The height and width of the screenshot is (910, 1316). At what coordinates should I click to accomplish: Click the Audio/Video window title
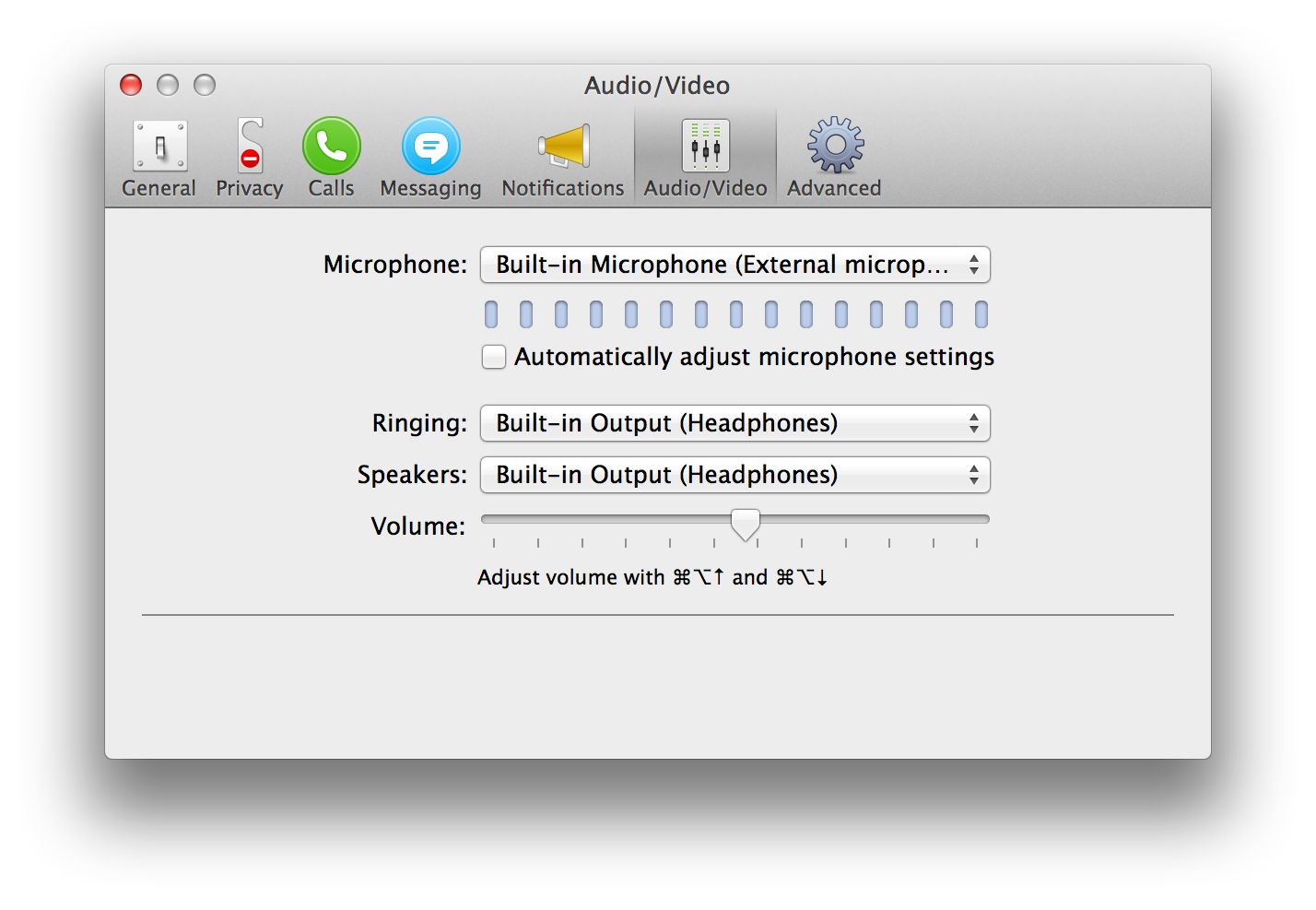[x=657, y=86]
